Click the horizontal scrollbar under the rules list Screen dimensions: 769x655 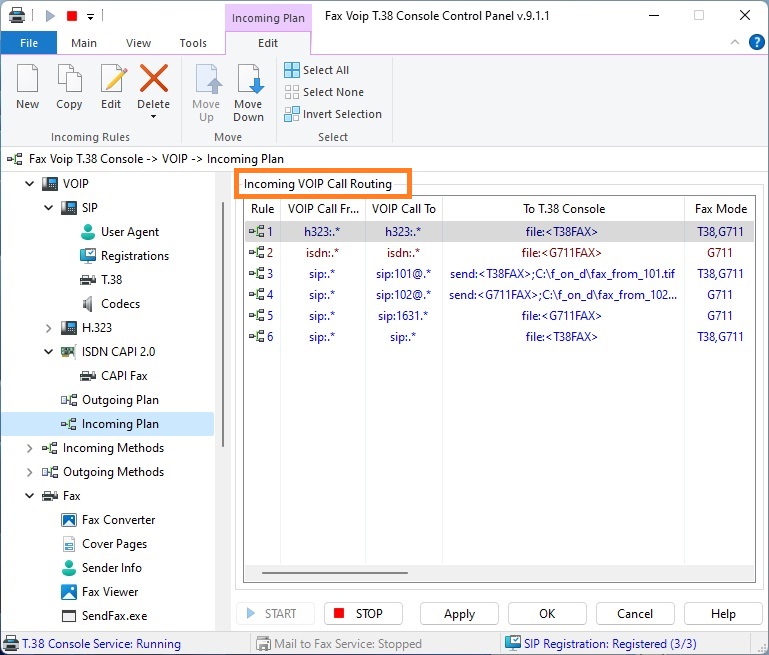334,573
